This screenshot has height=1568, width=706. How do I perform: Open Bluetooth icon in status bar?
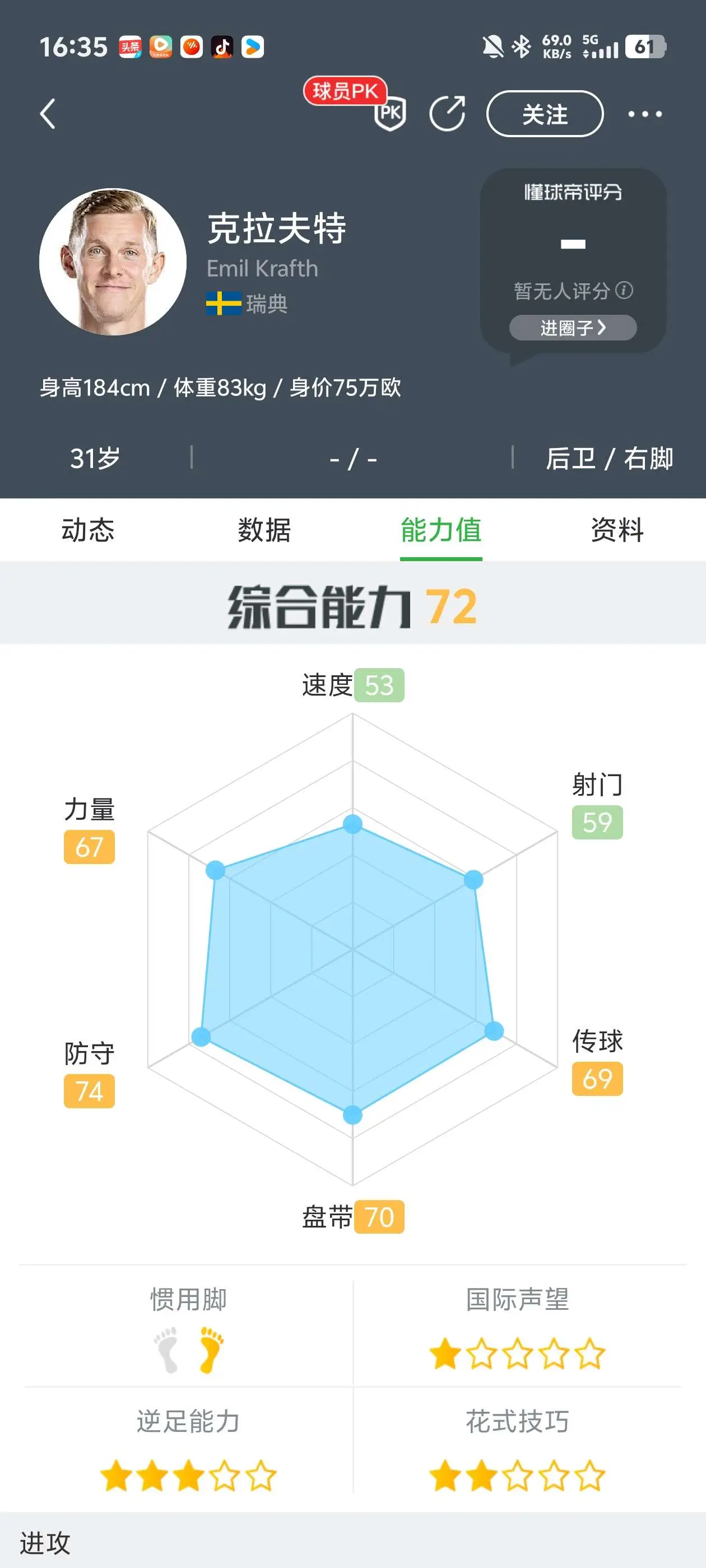(522, 47)
